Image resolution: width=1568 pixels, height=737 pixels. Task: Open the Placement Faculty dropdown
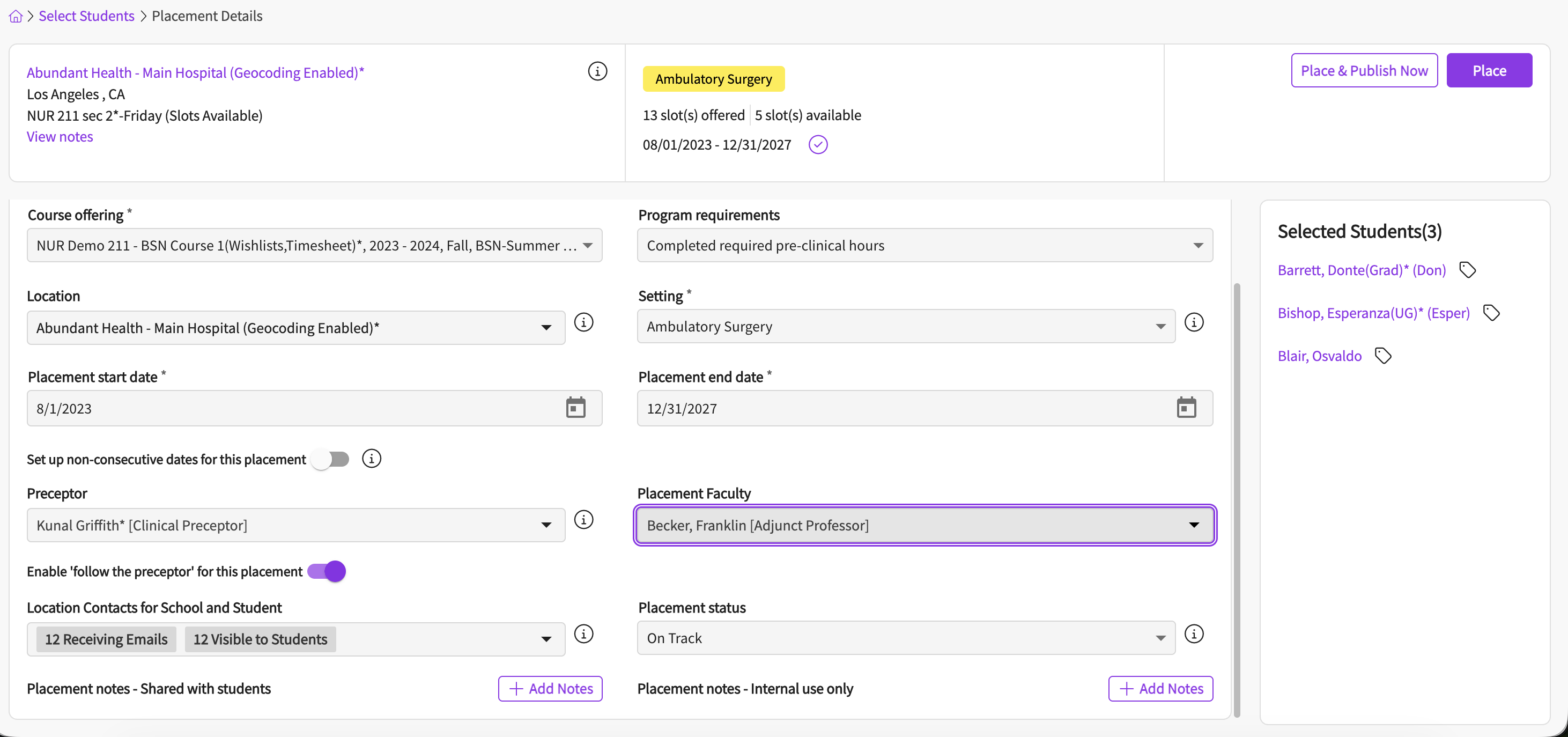pos(1193,525)
